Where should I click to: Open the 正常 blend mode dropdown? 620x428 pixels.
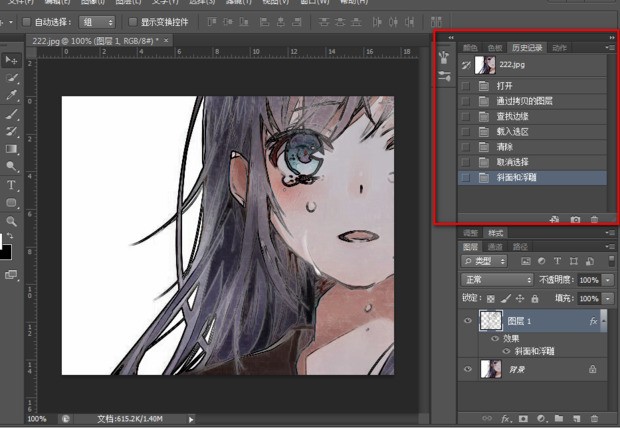(x=497, y=280)
